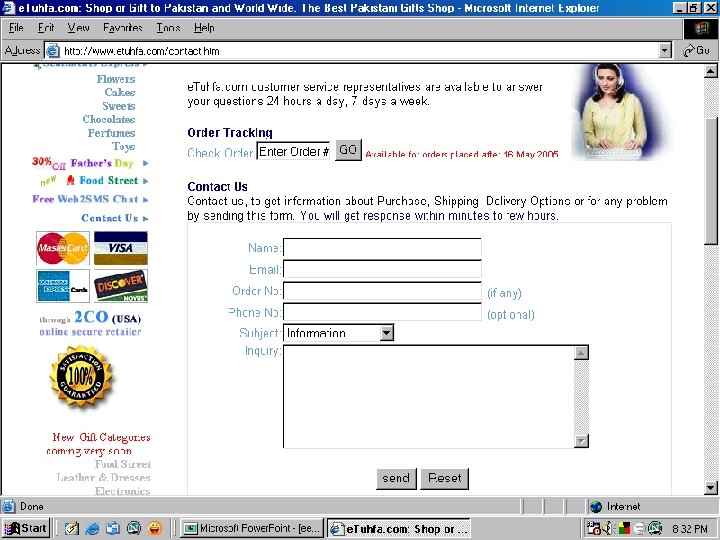Click the first system tray icon

tap(594, 529)
